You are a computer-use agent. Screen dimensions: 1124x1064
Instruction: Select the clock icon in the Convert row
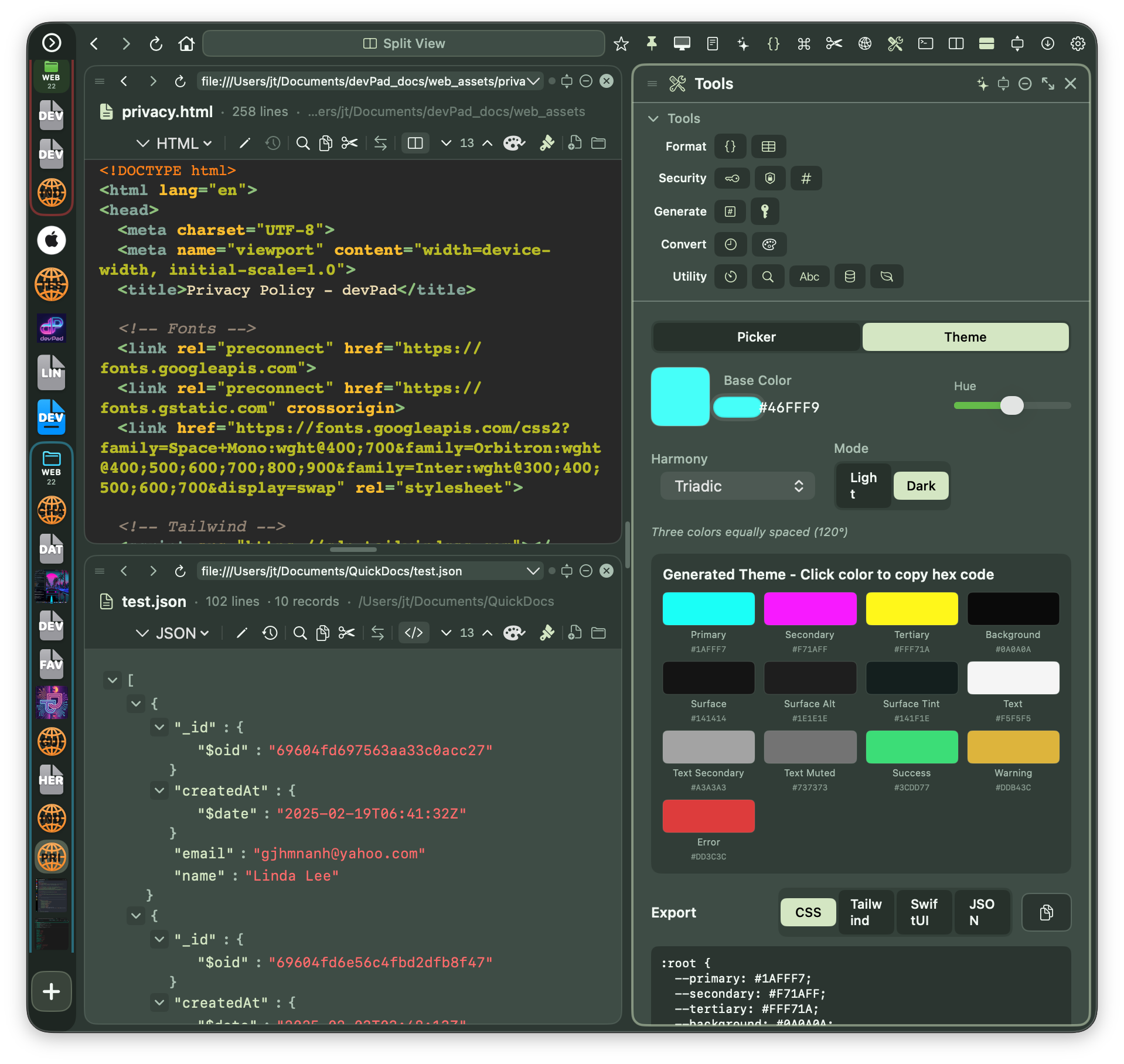[730, 244]
